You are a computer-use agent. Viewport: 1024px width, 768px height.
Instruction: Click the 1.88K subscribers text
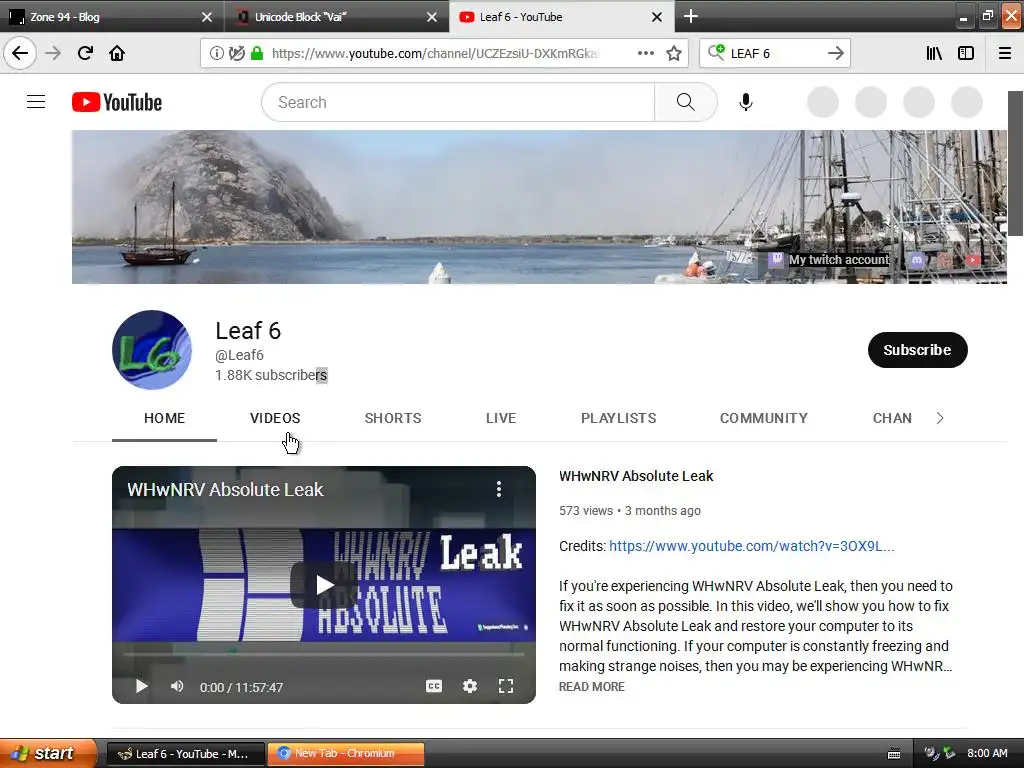(271, 376)
